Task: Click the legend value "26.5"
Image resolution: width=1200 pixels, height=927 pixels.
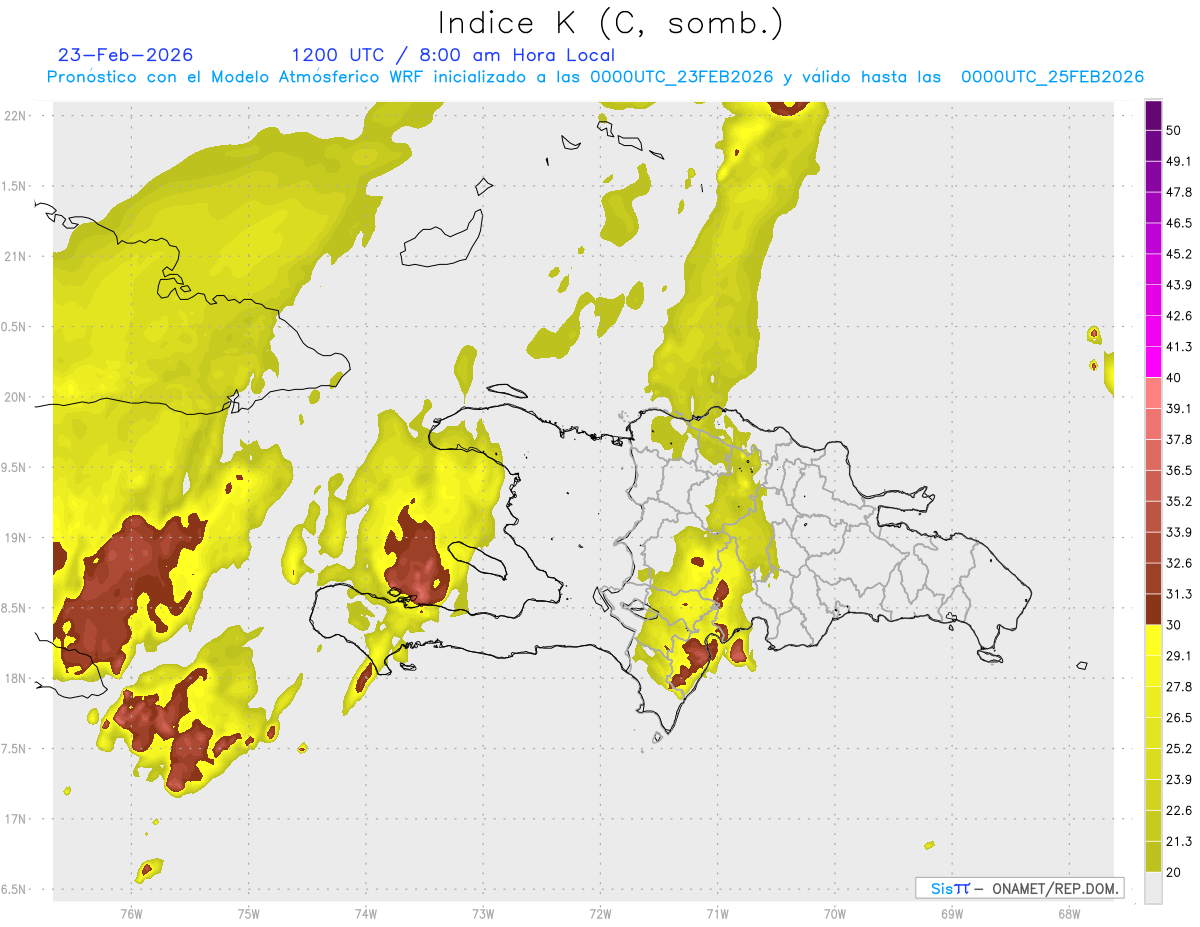Action: (1179, 718)
